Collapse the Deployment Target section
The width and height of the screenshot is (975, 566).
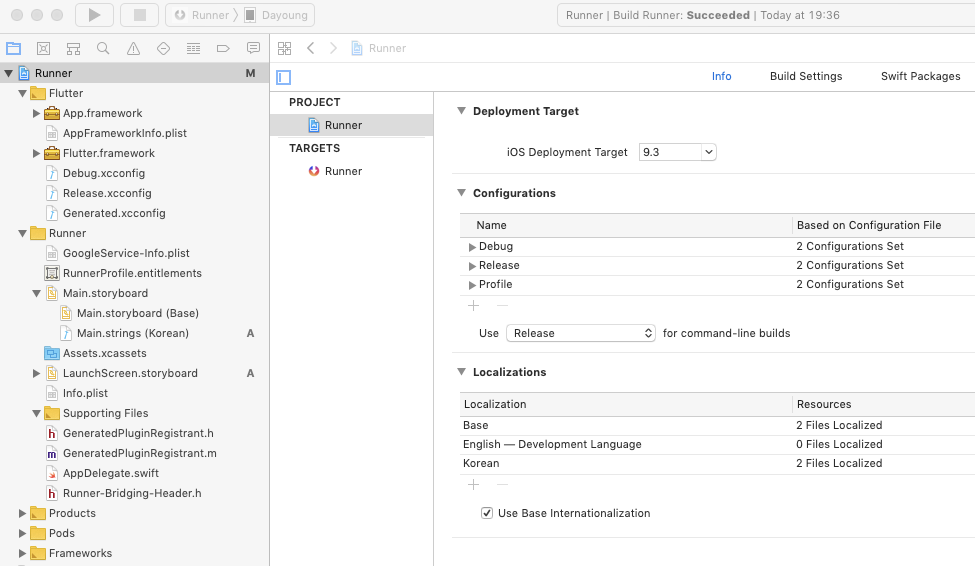(x=461, y=111)
